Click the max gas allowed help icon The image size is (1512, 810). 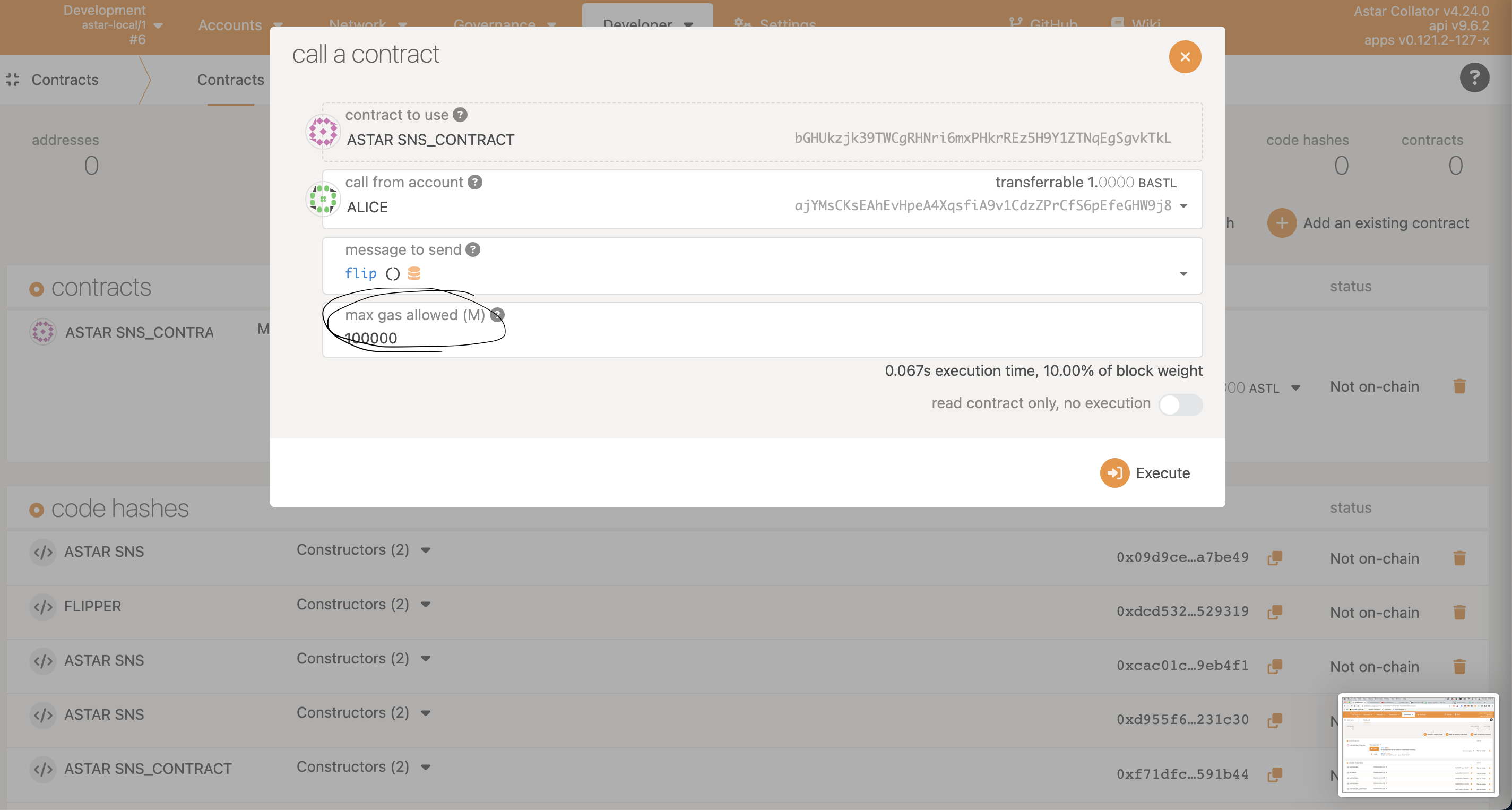pyautogui.click(x=497, y=315)
